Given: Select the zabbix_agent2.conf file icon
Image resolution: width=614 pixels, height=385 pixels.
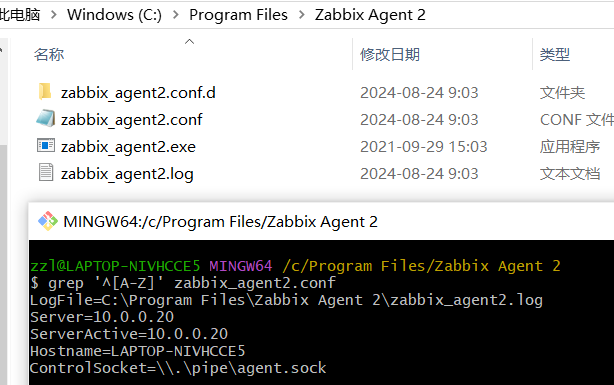Looking at the screenshot, I should tap(45, 119).
